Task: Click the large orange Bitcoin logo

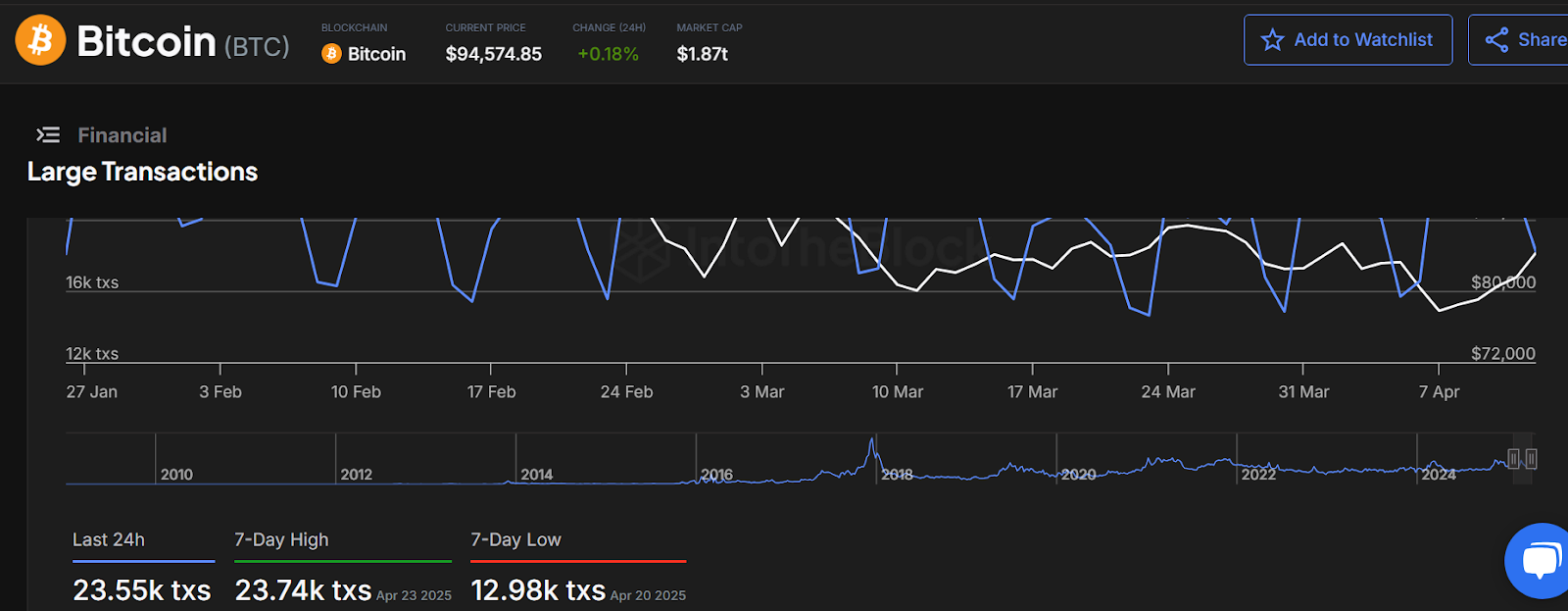Action: (40, 40)
